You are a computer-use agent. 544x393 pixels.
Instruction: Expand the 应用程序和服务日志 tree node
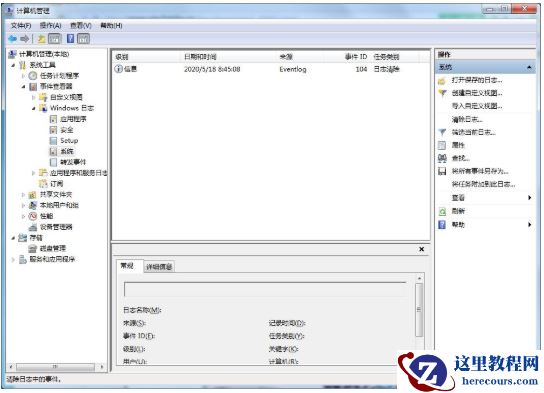[x=34, y=173]
